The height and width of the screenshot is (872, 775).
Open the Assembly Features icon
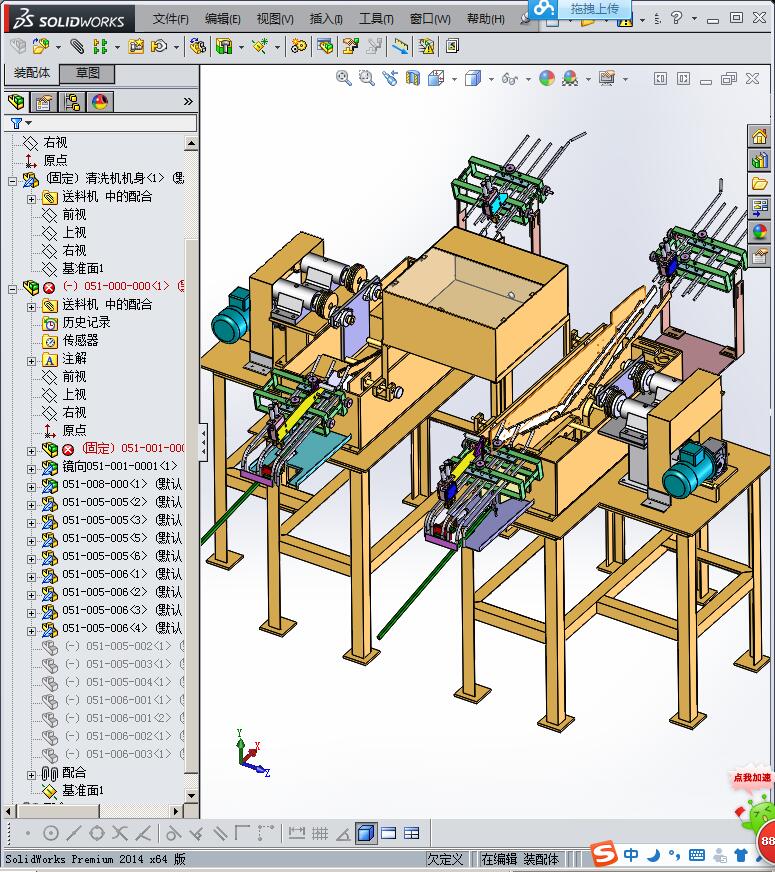tap(224, 46)
